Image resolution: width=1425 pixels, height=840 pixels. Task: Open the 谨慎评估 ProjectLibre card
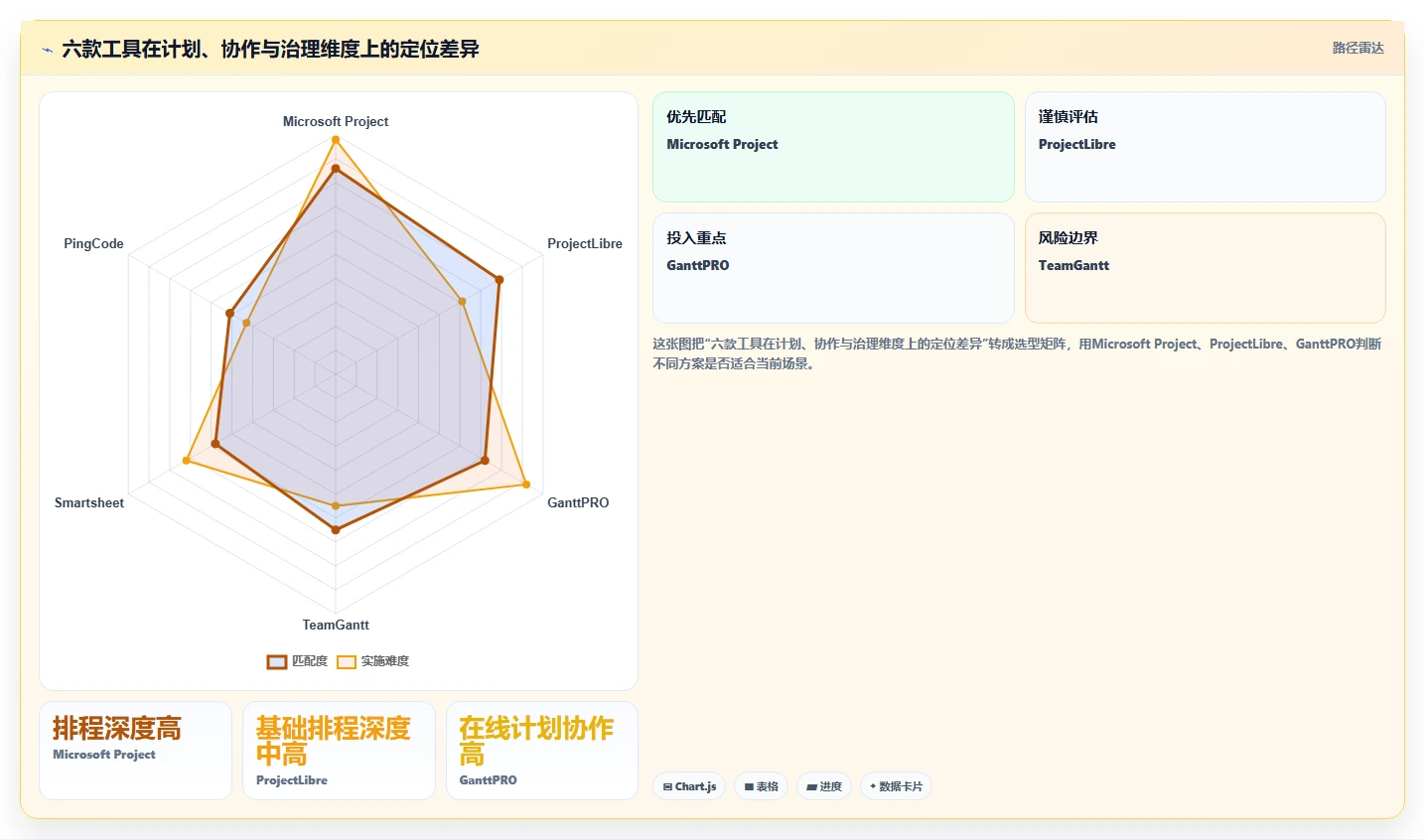(1205, 147)
